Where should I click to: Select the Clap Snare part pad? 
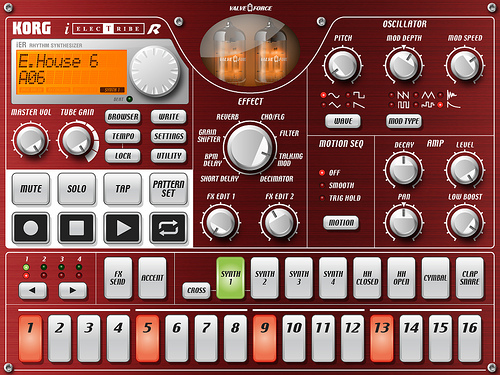click(470, 278)
